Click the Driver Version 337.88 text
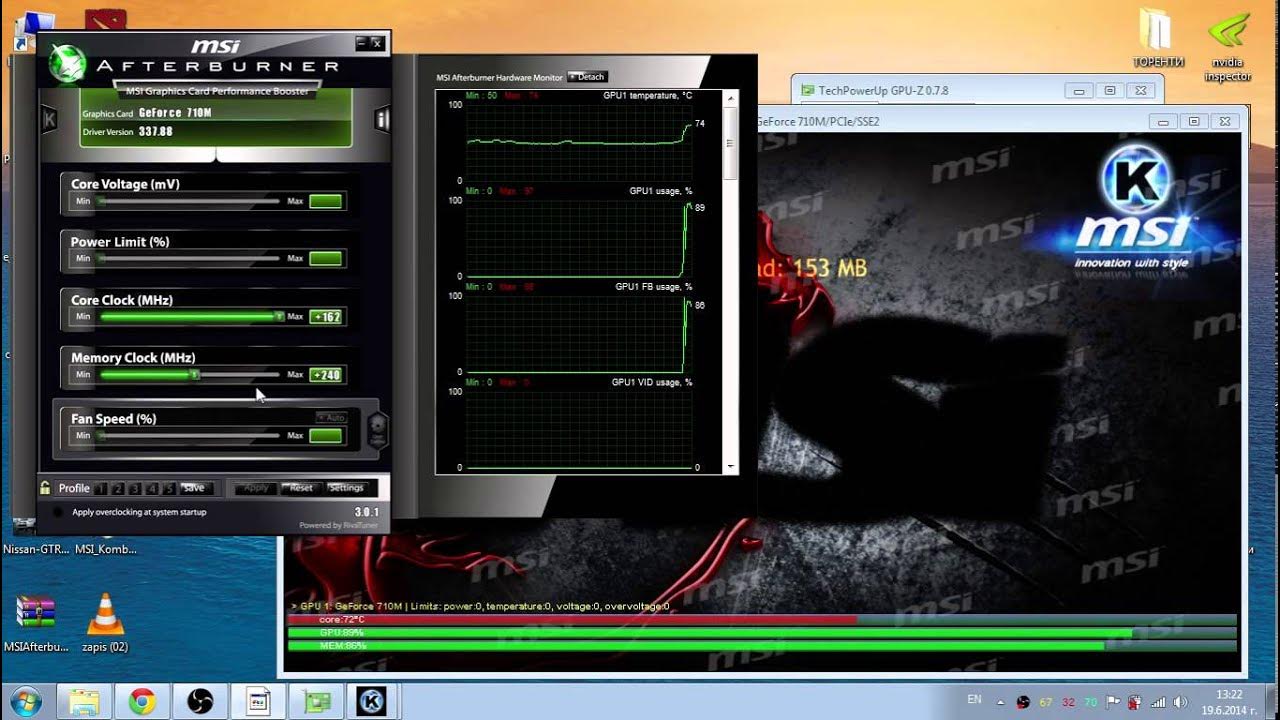The height and width of the screenshot is (720, 1280). 128,131
